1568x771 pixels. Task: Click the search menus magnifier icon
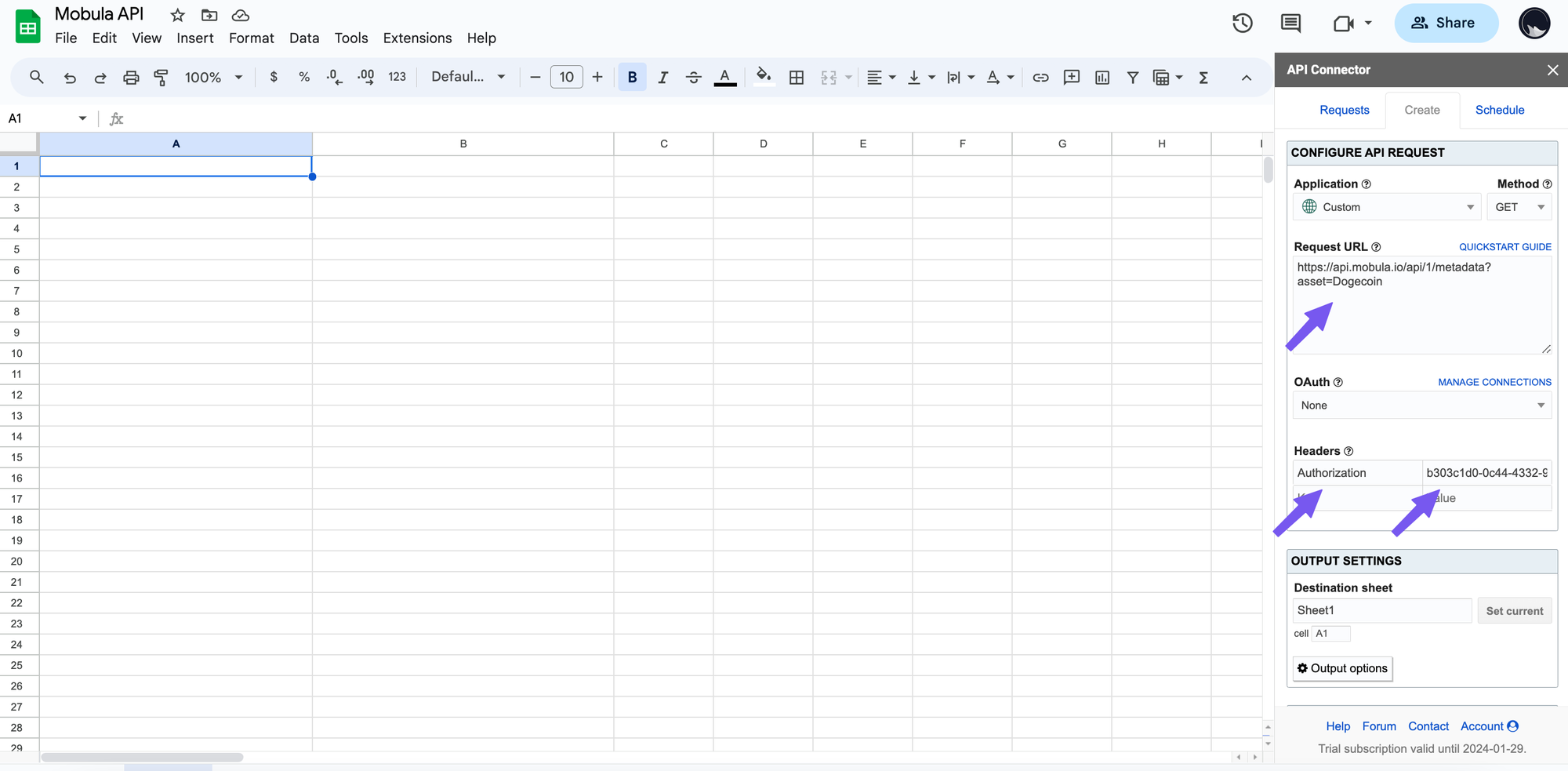(36, 77)
